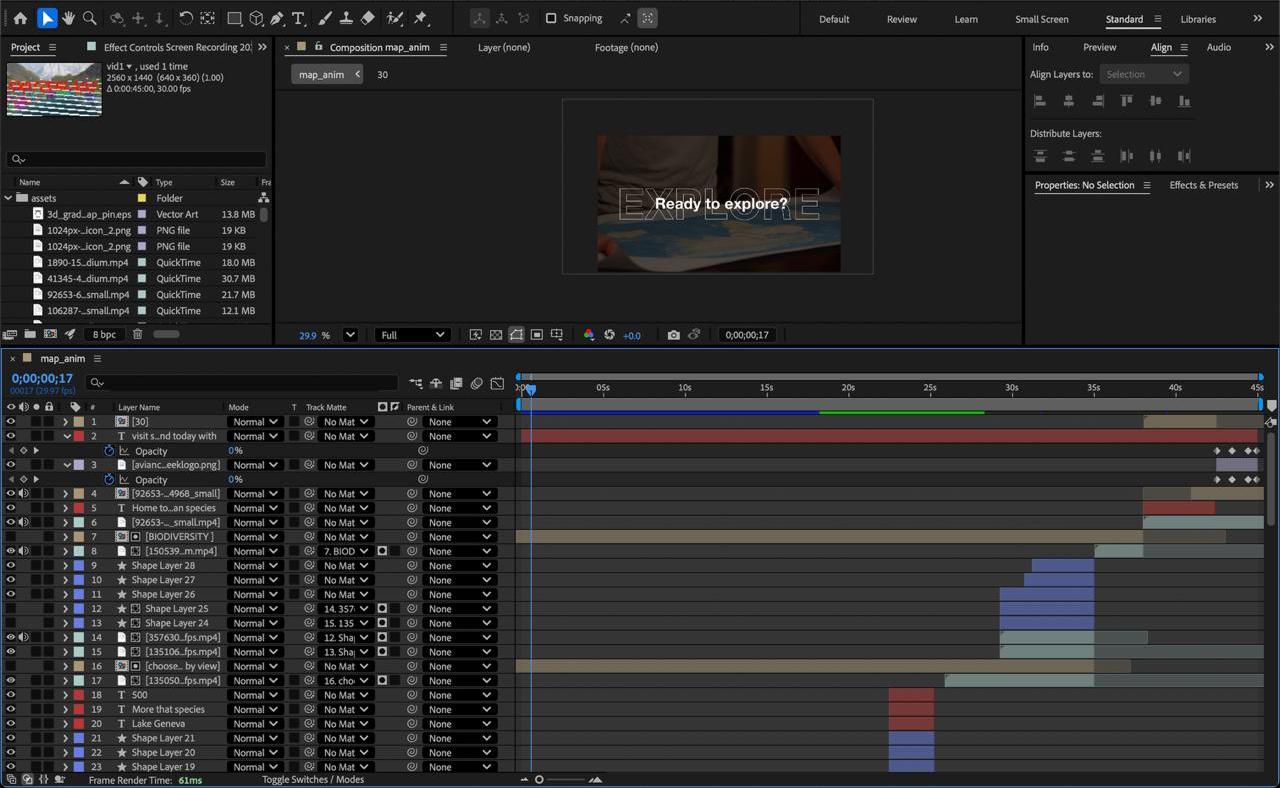Hide the Lake Geneva text layer
Viewport: 1280px width, 788px height.
click(11, 724)
